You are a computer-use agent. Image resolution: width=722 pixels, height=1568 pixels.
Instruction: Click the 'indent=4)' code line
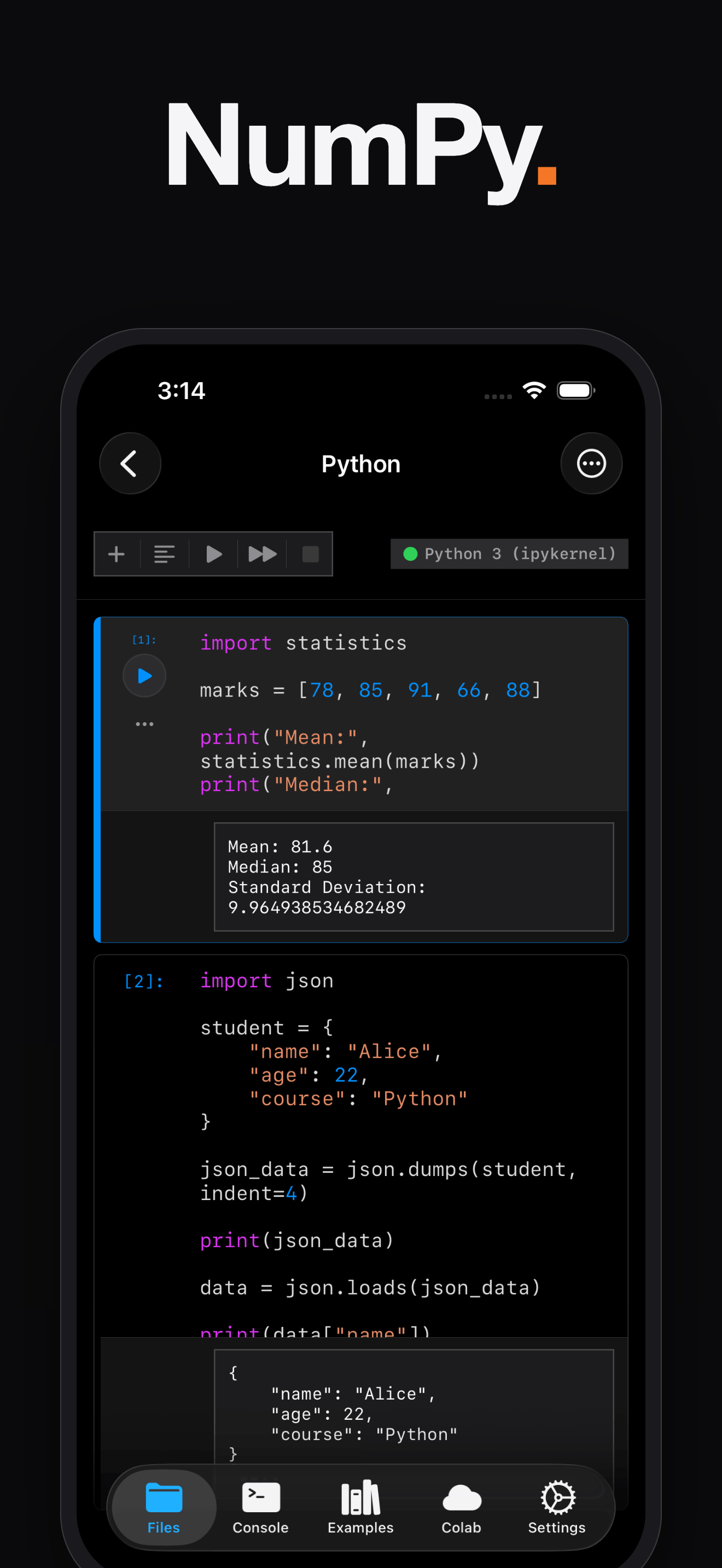(254, 1193)
